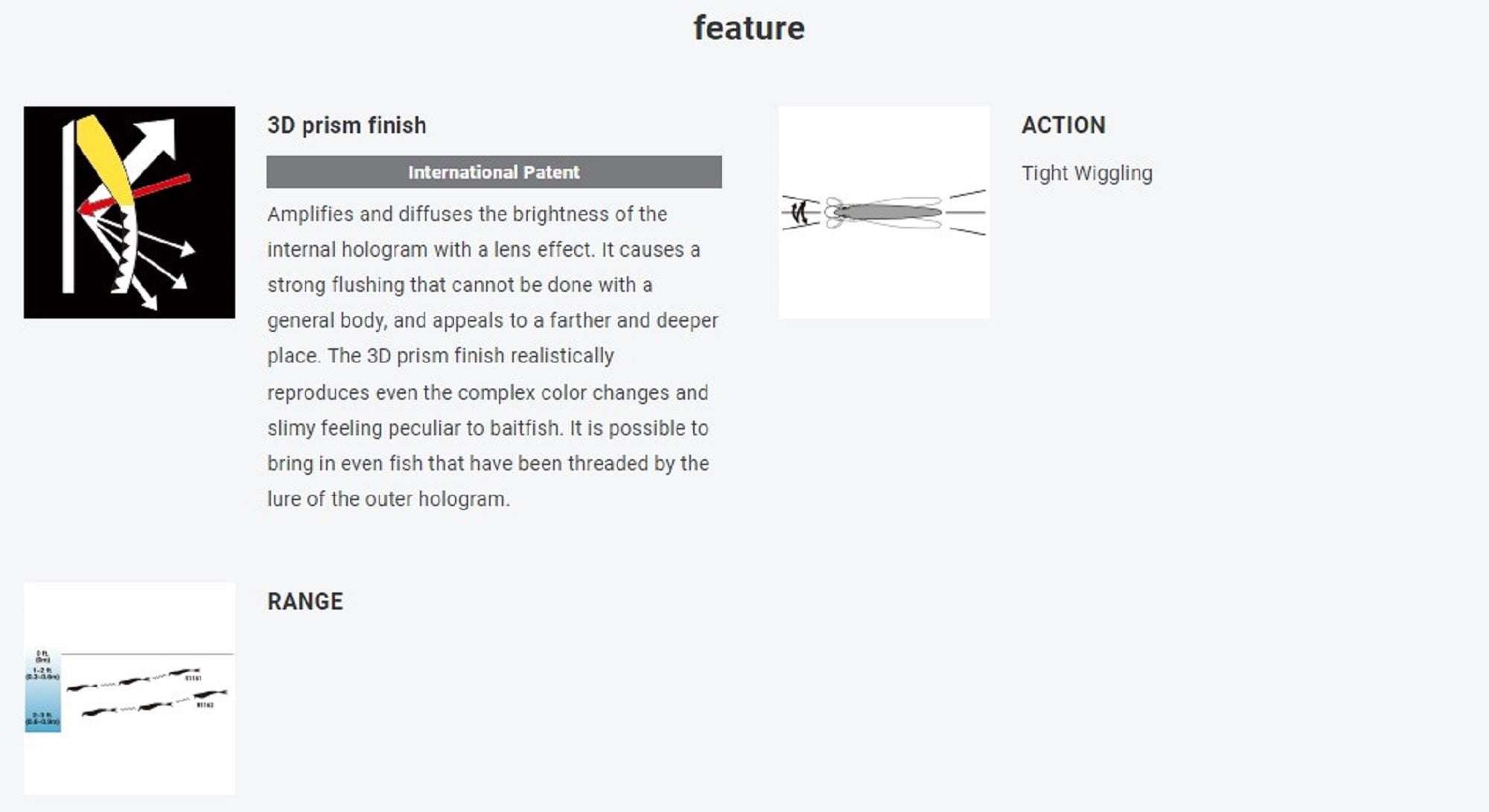1489x812 pixels.
Task: Click the "3D prism finish" heading
Action: click(346, 125)
